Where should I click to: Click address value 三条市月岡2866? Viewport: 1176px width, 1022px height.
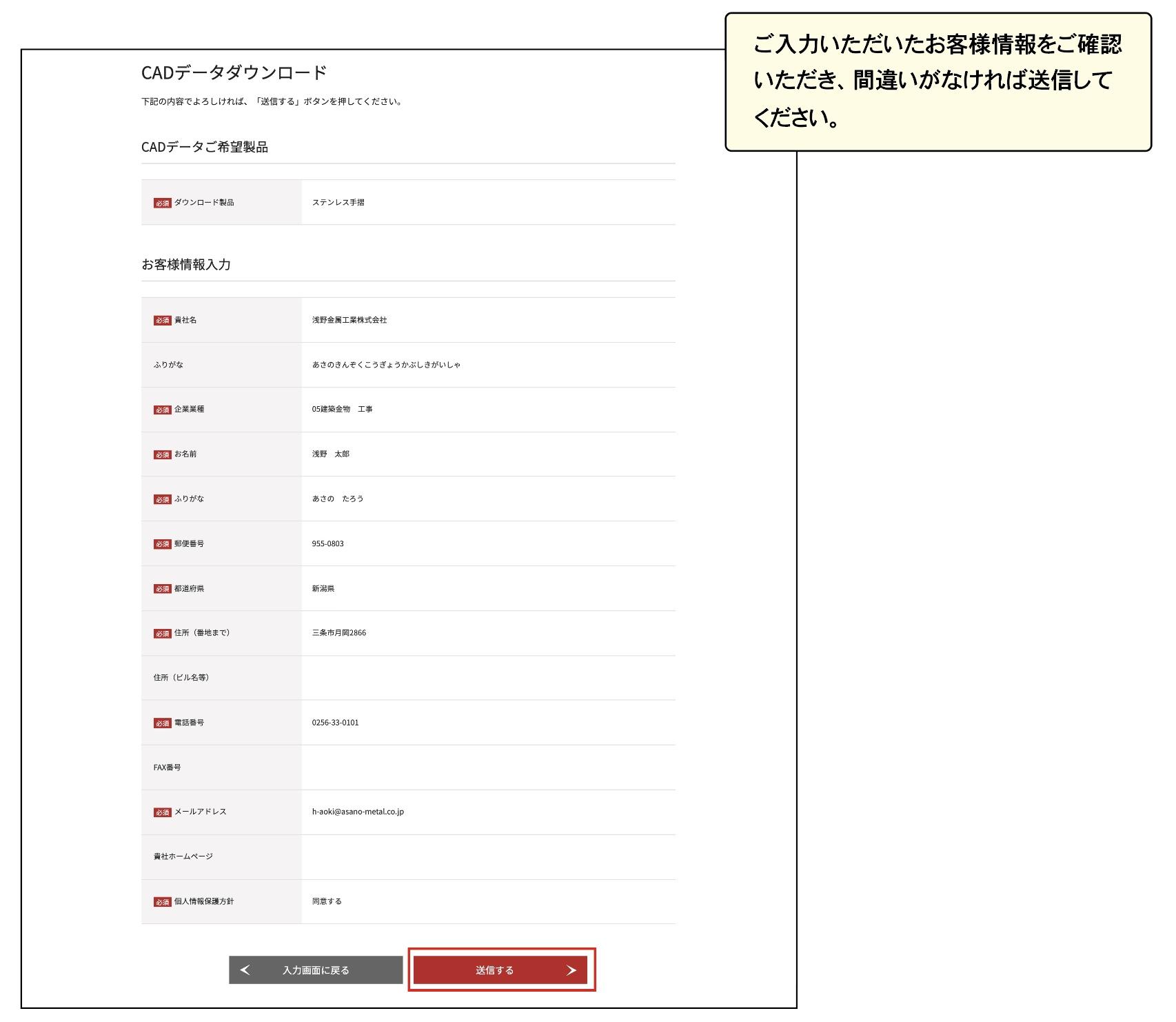pos(339,632)
